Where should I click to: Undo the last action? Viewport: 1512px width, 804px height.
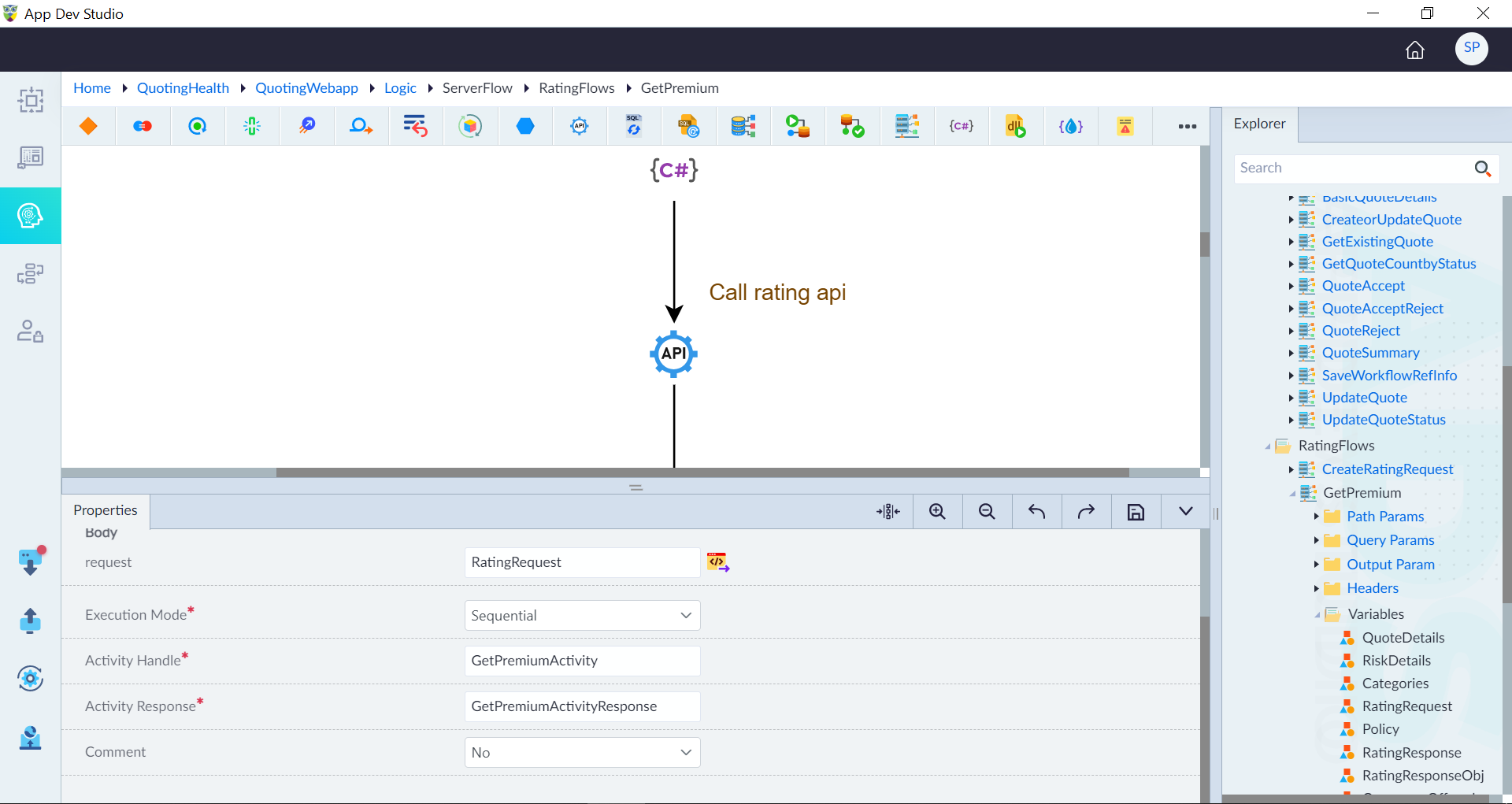pyautogui.click(x=1036, y=512)
